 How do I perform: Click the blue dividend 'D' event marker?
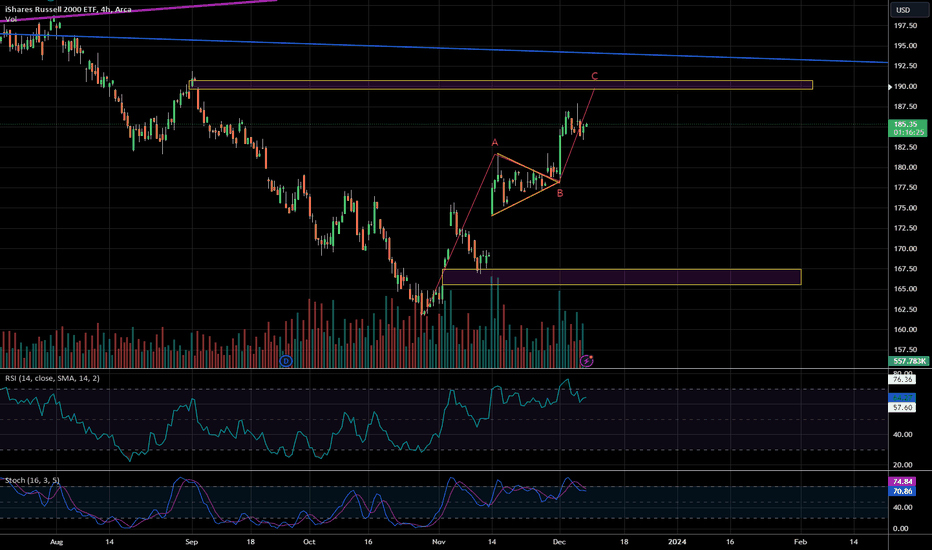pos(286,361)
